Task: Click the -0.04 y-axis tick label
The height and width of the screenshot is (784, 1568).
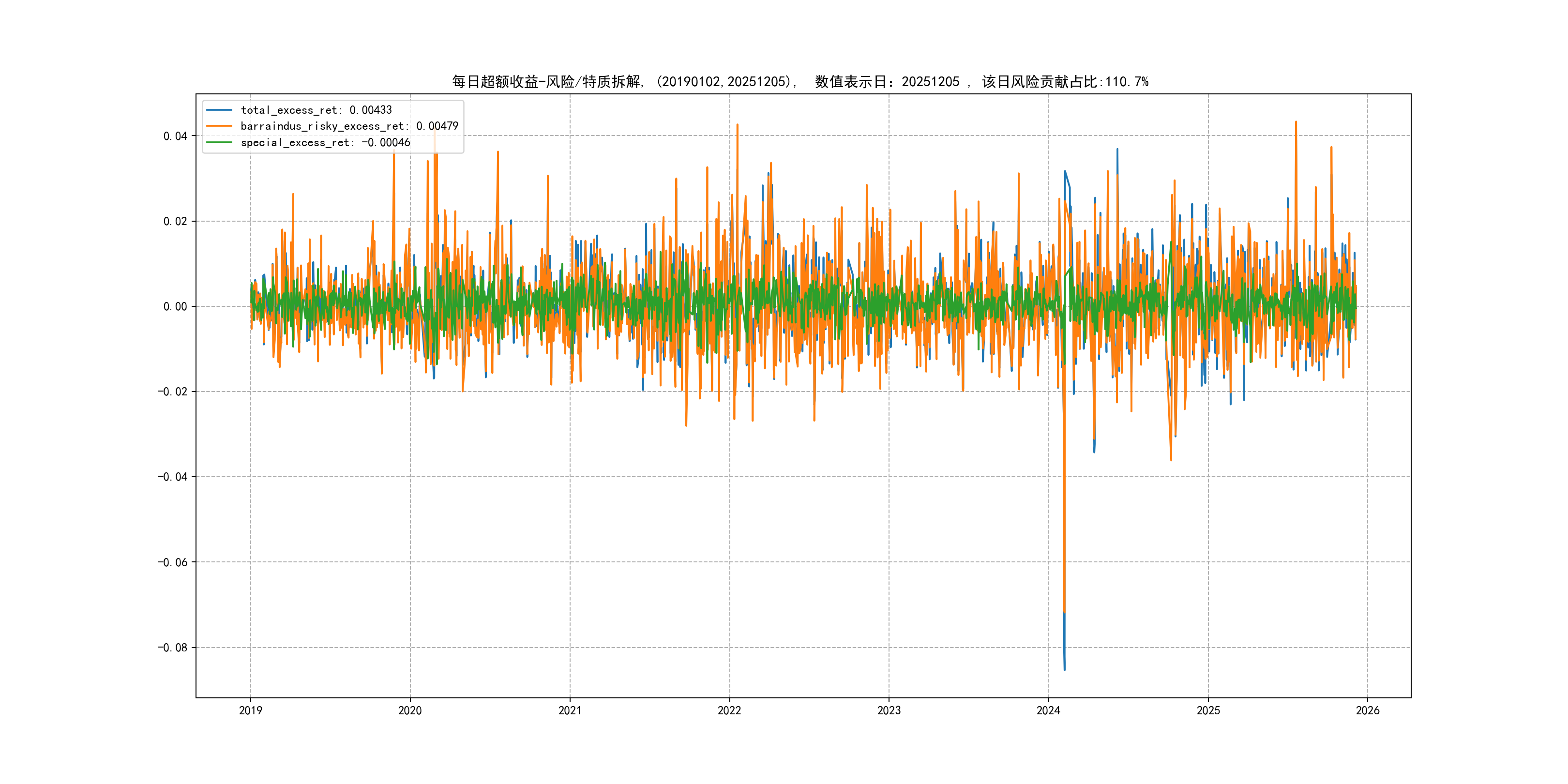Action: point(172,477)
